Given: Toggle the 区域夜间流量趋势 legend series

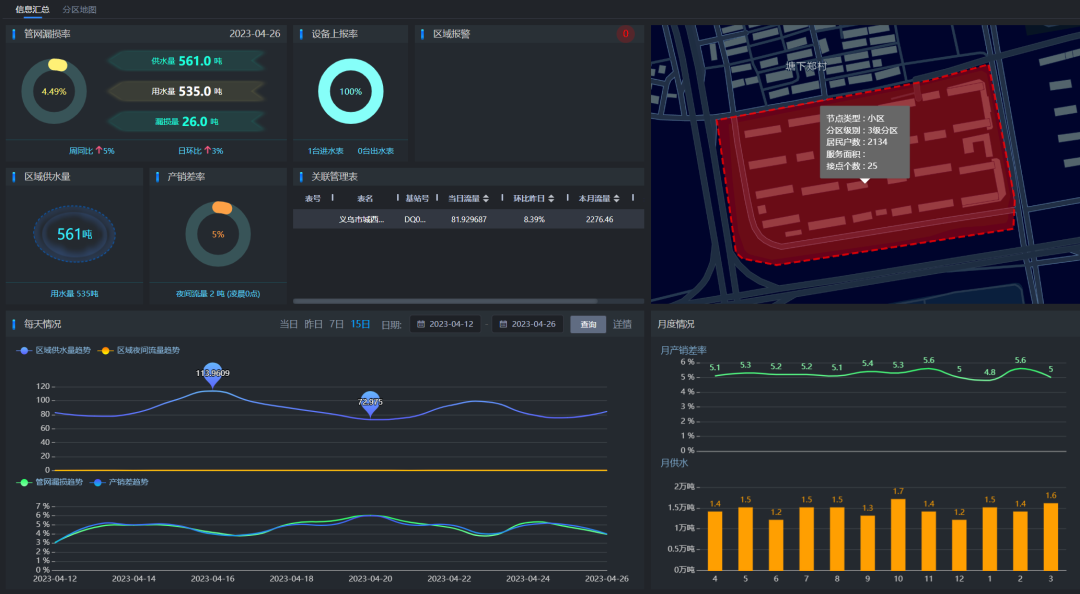Looking at the screenshot, I should (143, 350).
